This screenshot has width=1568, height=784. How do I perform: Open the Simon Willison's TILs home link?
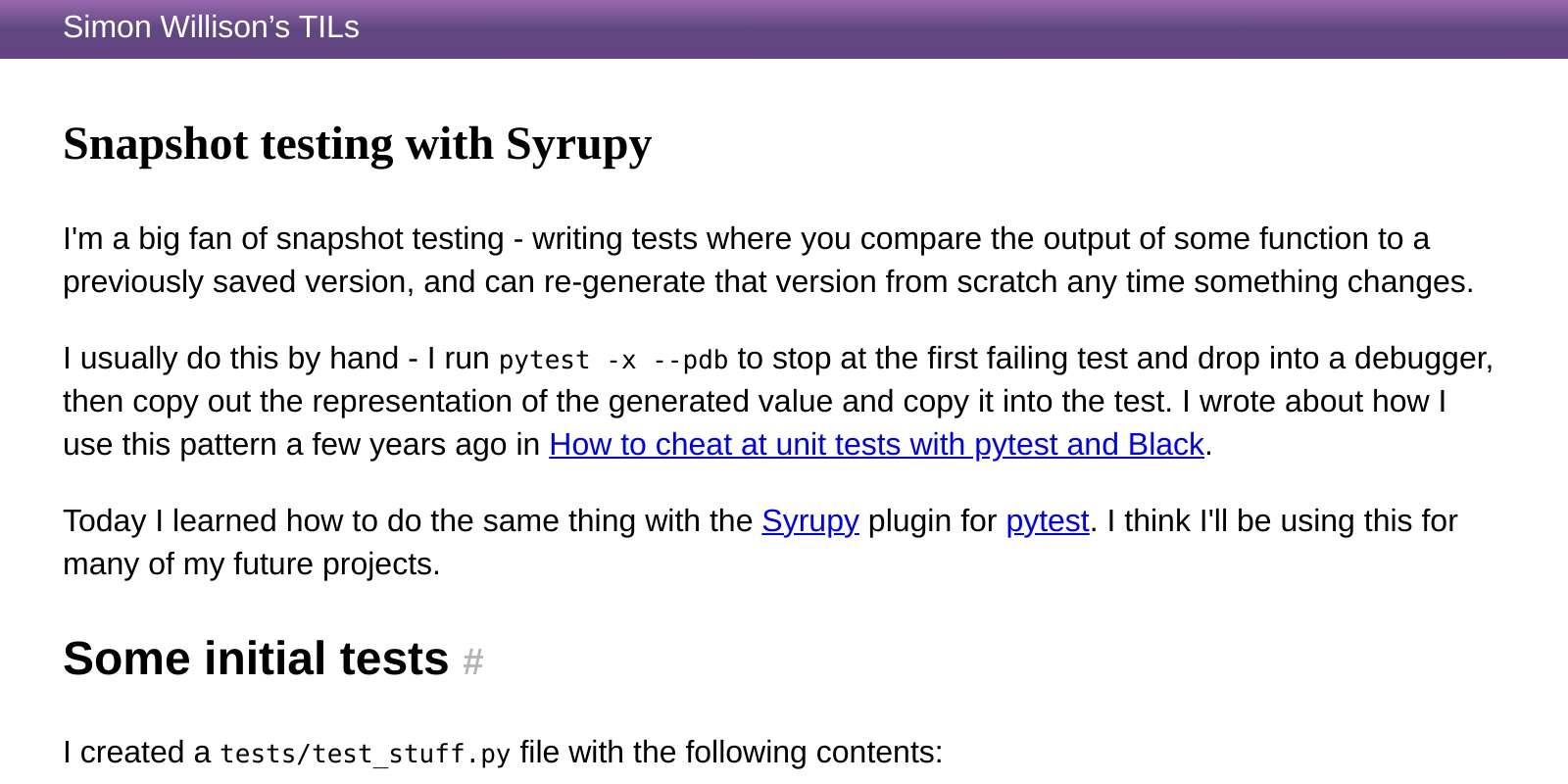tap(211, 26)
